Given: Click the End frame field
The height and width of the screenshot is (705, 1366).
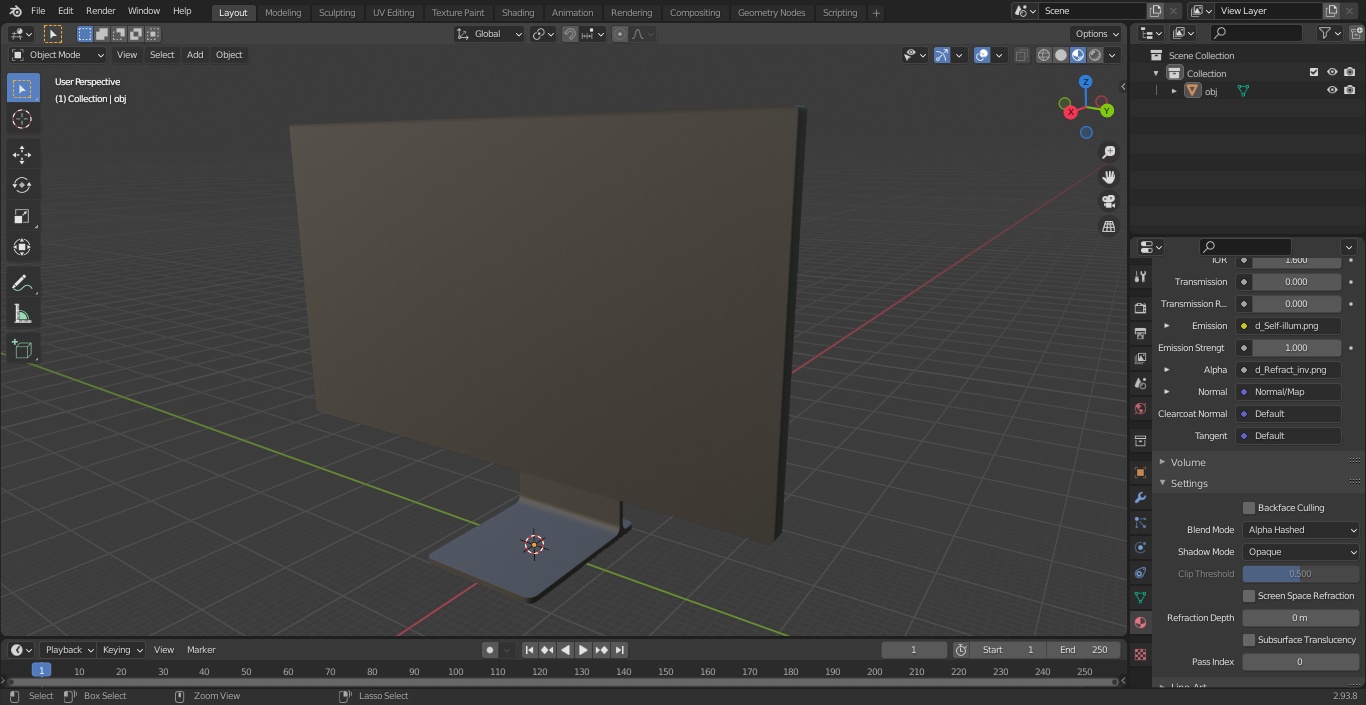Looking at the screenshot, I should [x=1085, y=650].
